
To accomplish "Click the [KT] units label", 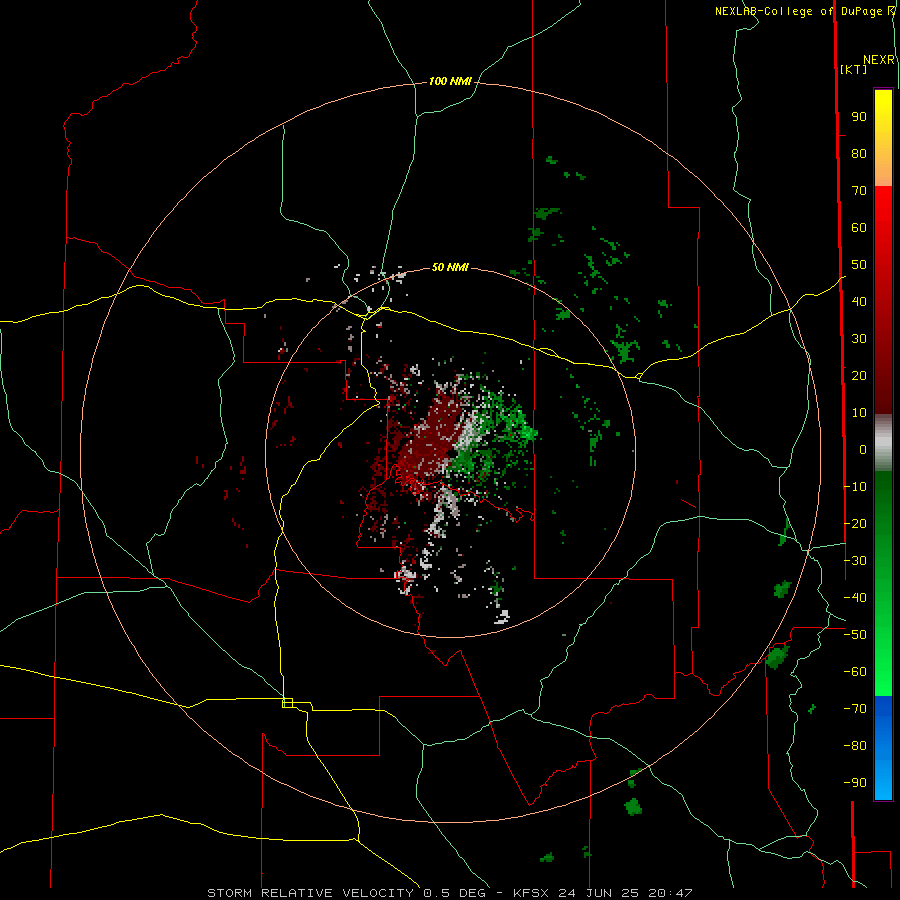I will [854, 69].
